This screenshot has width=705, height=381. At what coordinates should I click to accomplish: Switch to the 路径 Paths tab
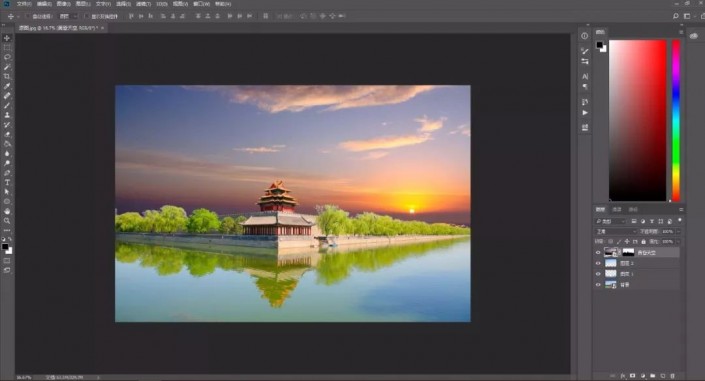[x=633, y=210]
